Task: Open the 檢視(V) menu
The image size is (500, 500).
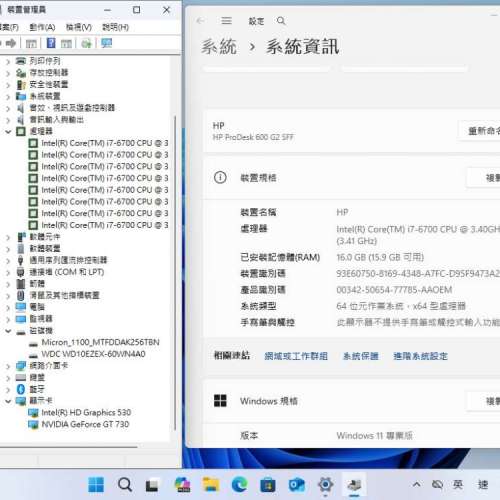Action: [79, 27]
